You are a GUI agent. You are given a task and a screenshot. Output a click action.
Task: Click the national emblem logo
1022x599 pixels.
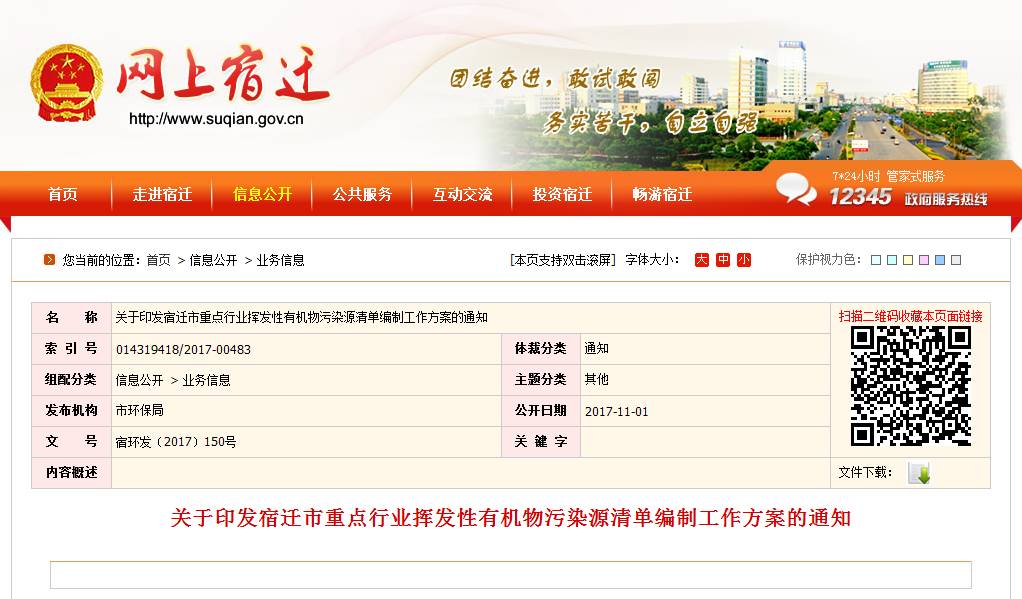pos(66,82)
